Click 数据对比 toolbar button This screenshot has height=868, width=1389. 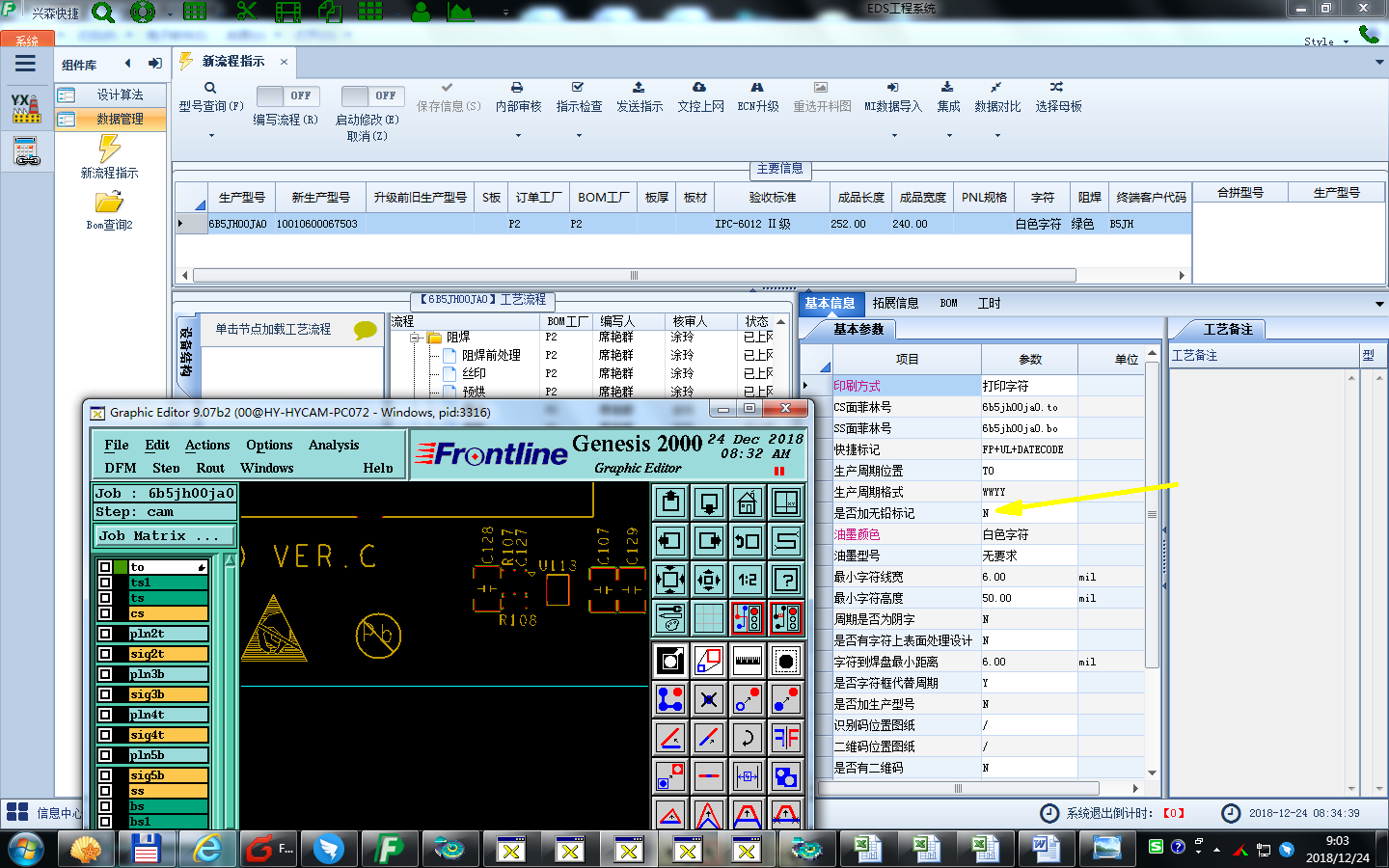pos(997,97)
